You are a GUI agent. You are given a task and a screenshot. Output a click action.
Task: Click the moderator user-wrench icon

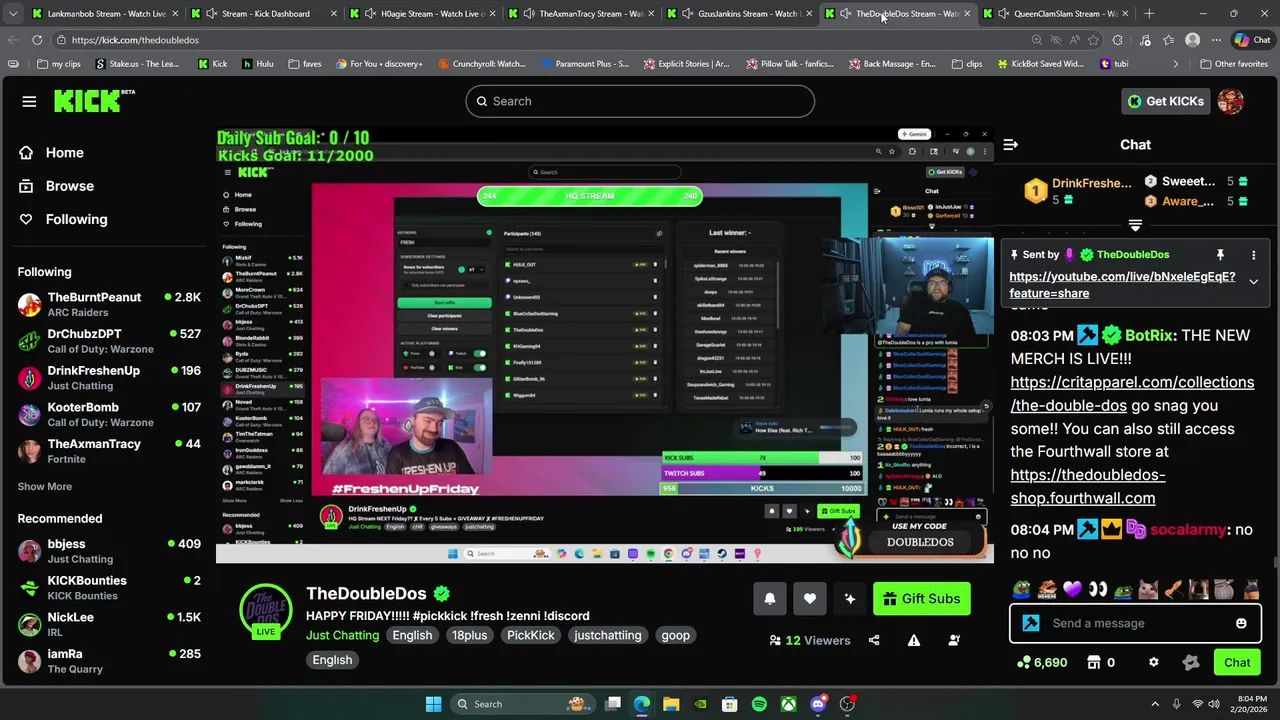point(954,641)
